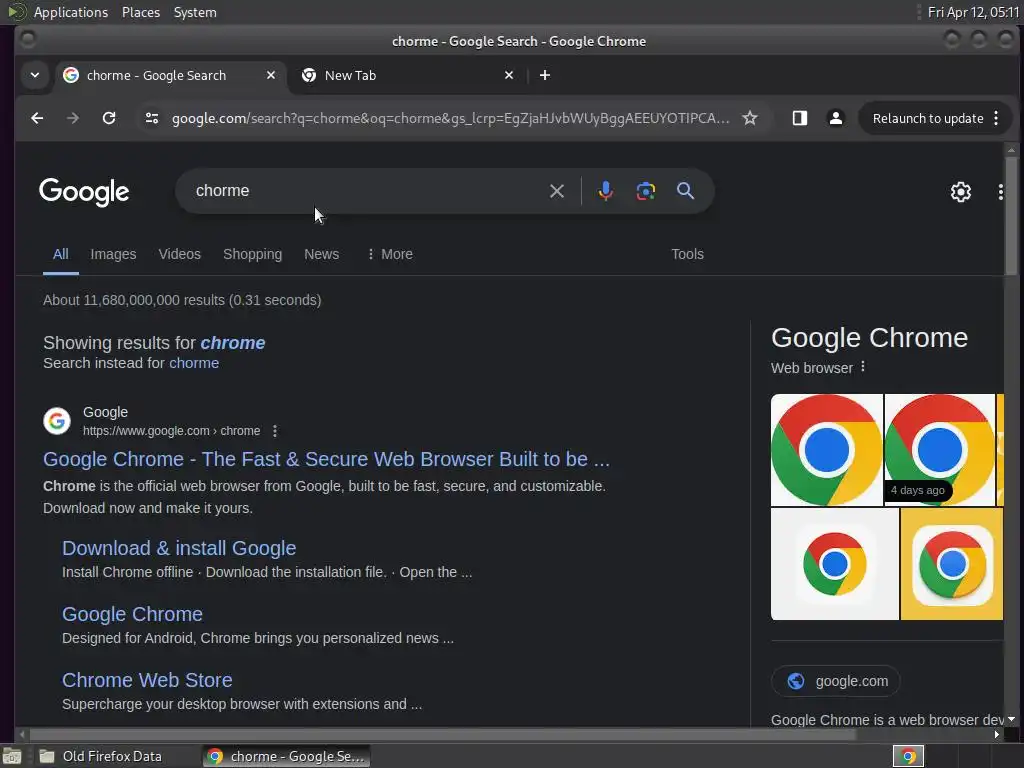Viewport: 1024px width, 768px height.
Task: Click the scroll right arrow on horizontal scrollbar
Action: [x=997, y=734]
